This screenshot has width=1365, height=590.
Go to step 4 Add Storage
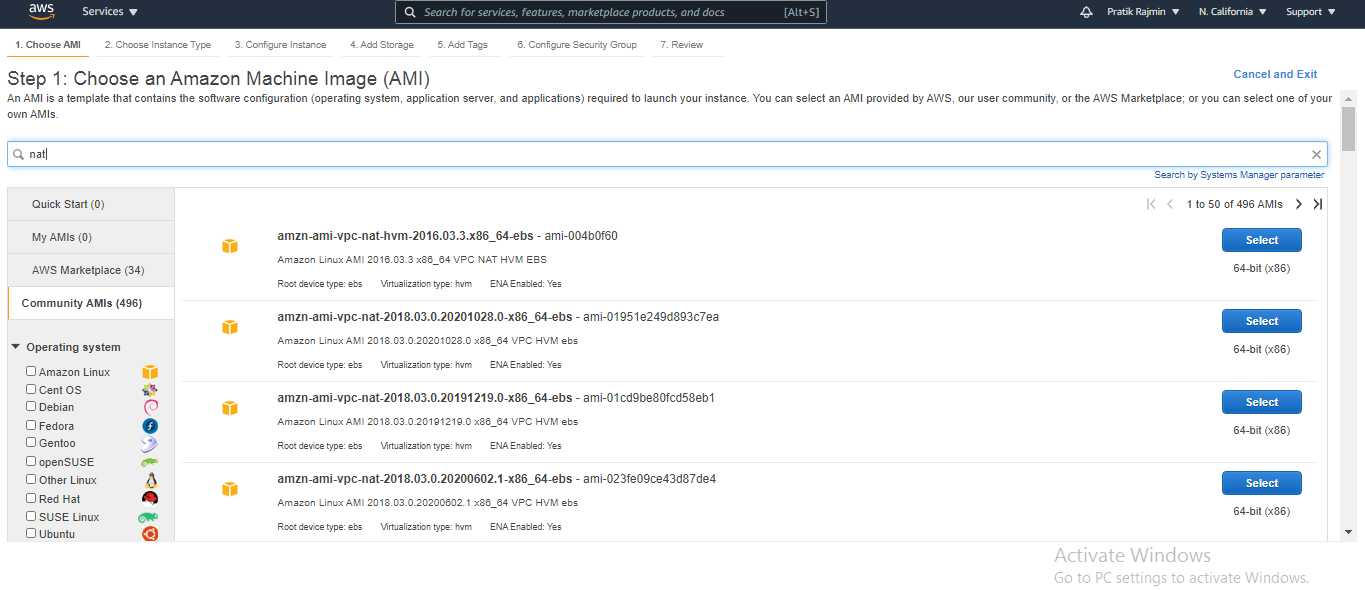point(382,45)
